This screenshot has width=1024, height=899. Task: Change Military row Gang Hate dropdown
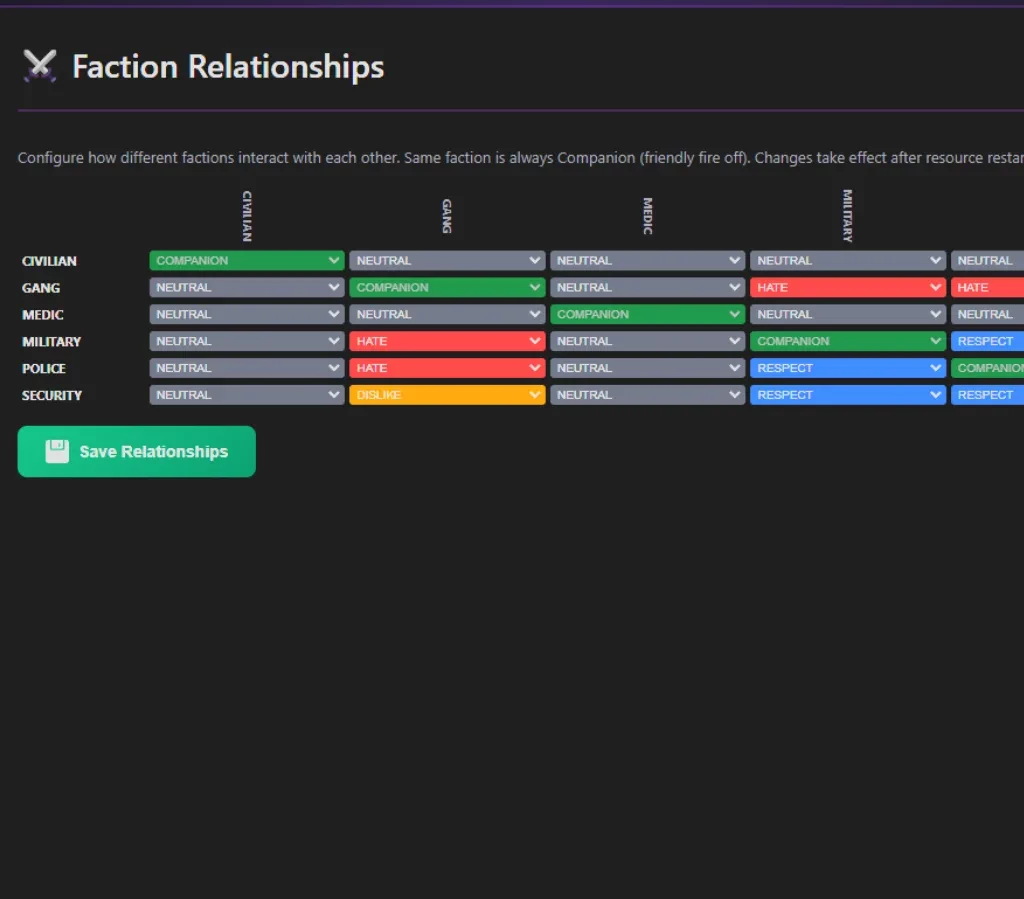[x=447, y=341]
